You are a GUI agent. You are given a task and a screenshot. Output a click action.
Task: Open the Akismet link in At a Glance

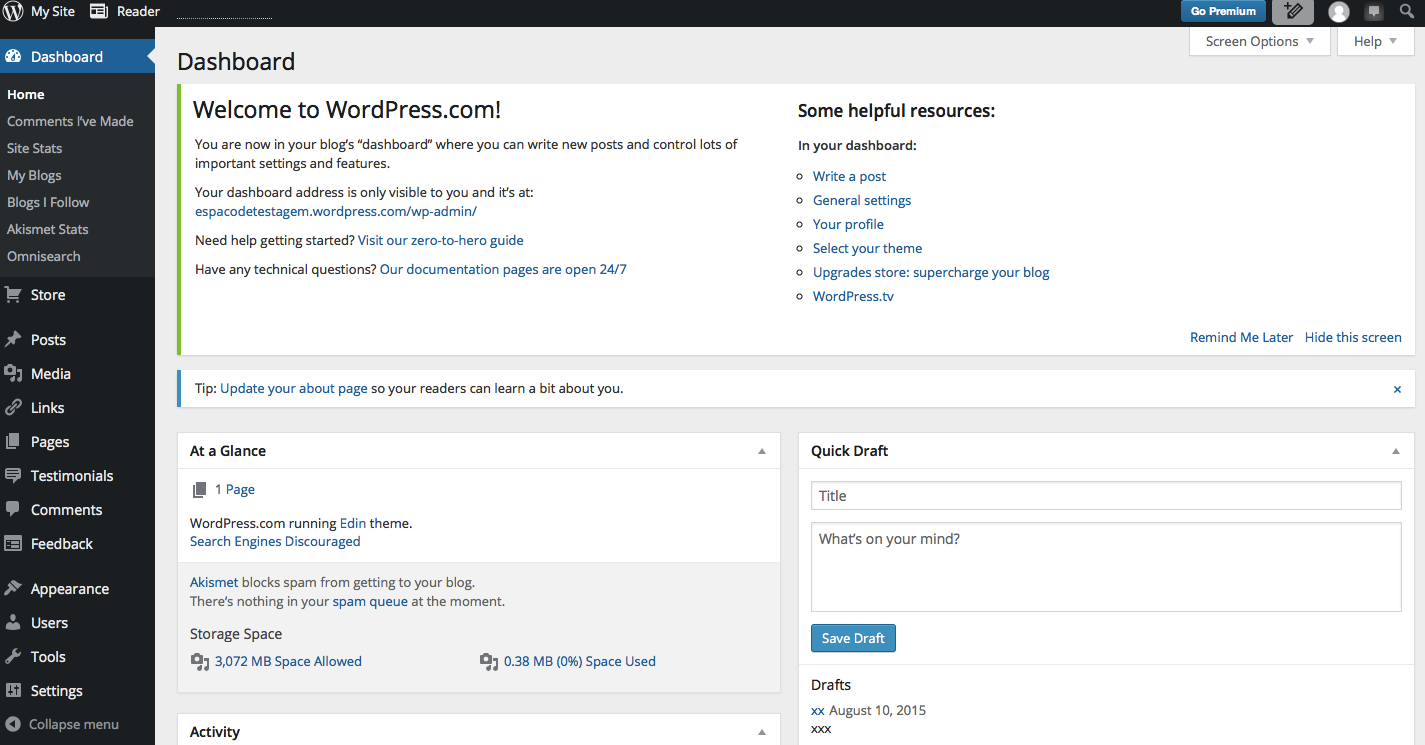214,582
